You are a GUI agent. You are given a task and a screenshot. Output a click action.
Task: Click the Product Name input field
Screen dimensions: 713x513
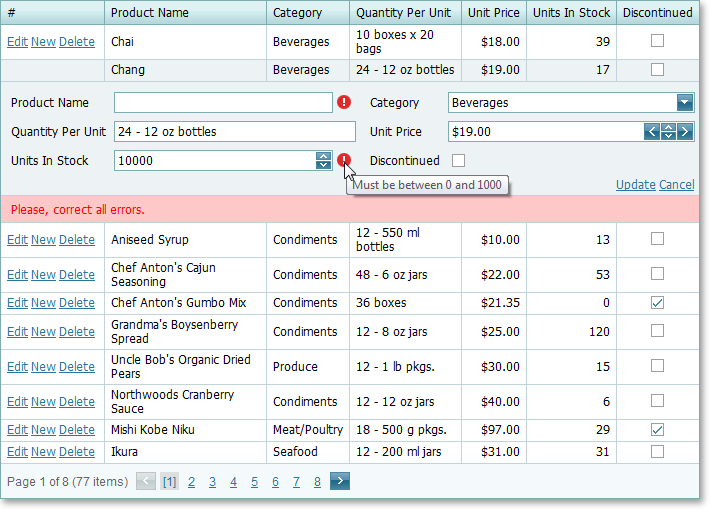coord(222,103)
